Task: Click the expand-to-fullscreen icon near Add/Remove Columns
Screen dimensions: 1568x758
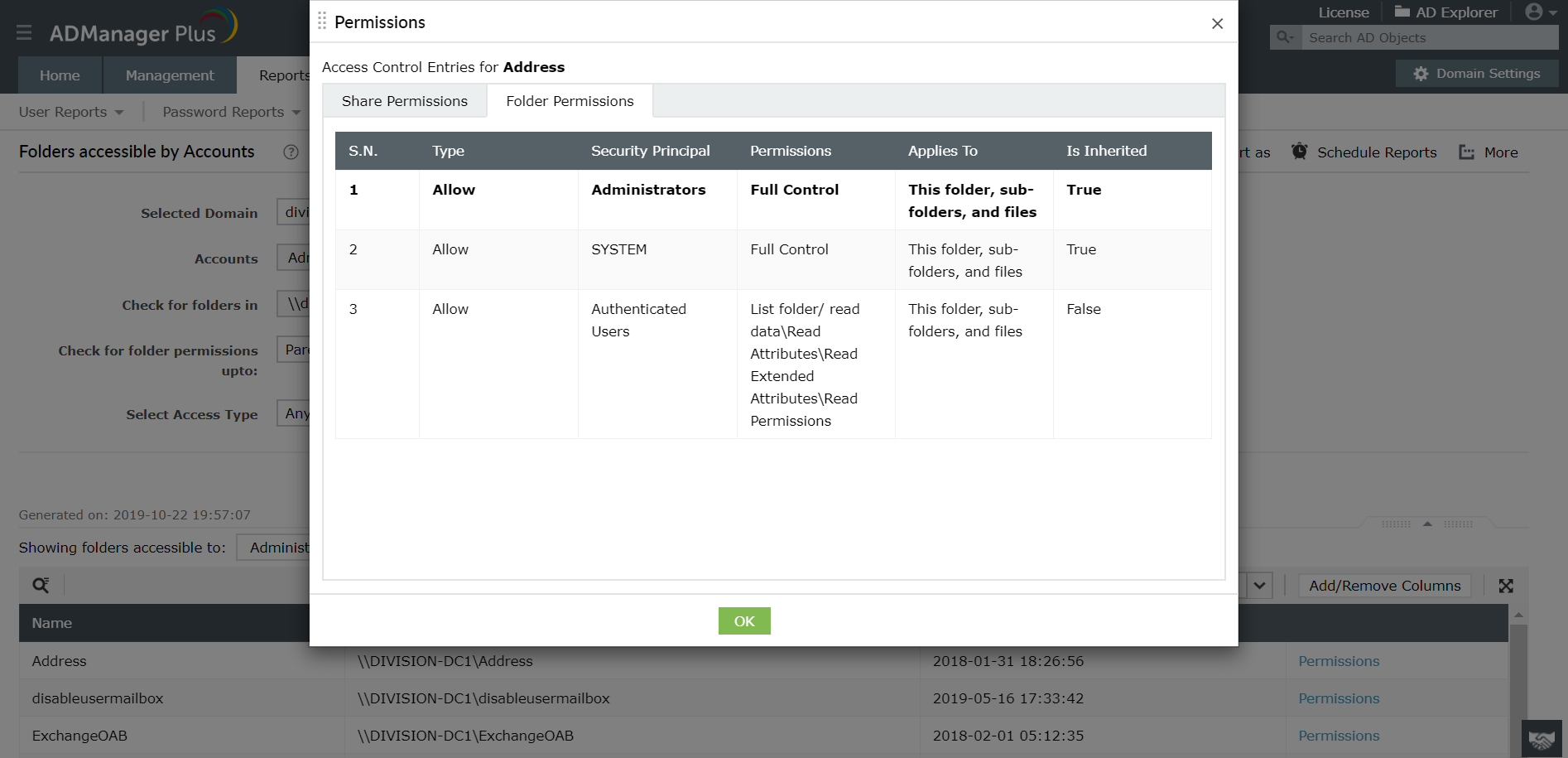Action: (1506, 585)
